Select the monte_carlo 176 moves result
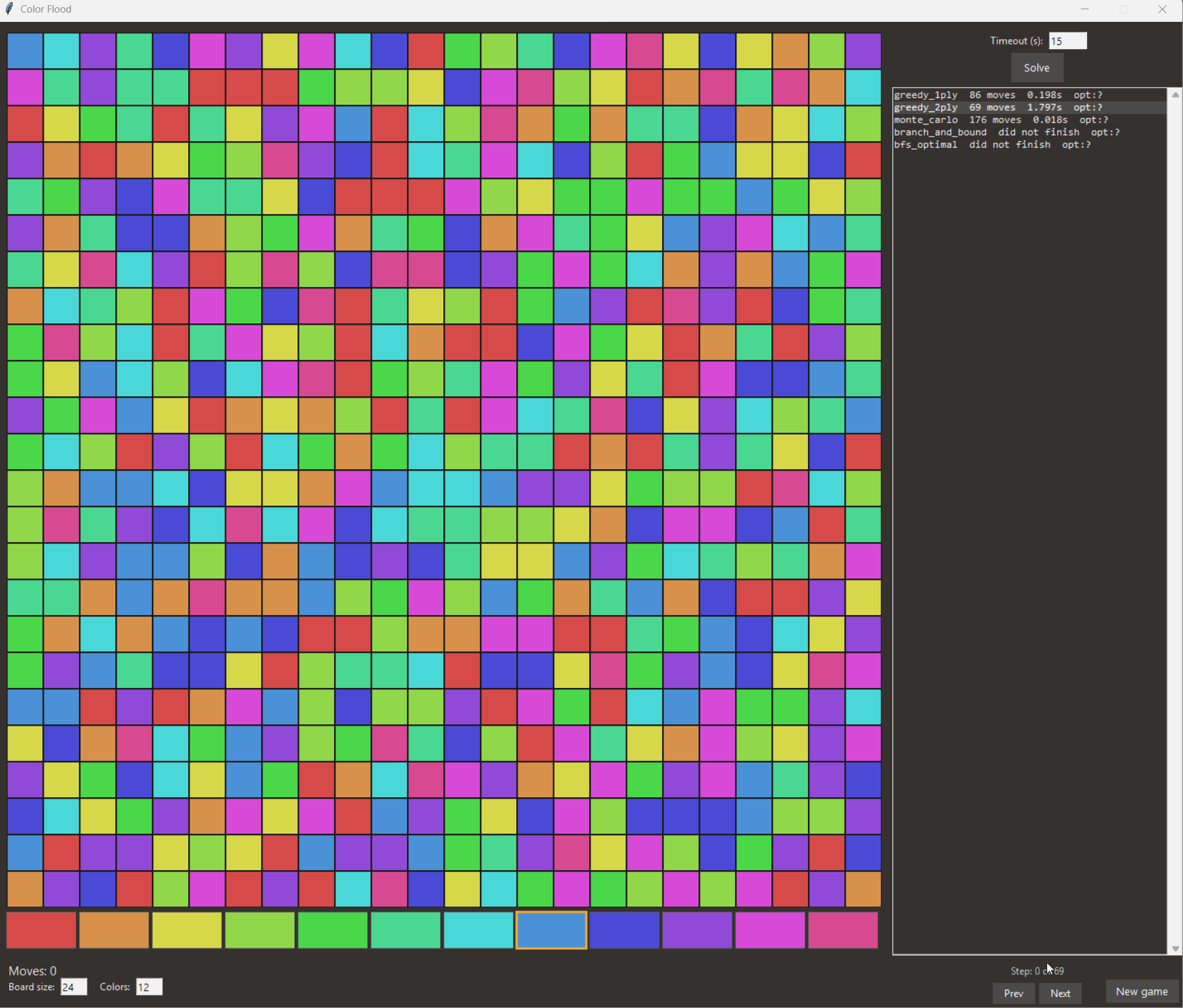This screenshot has width=1183, height=1008. 1000,120
